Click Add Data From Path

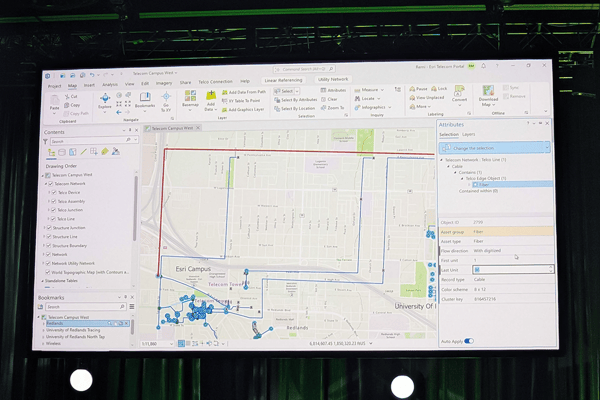[244, 92]
